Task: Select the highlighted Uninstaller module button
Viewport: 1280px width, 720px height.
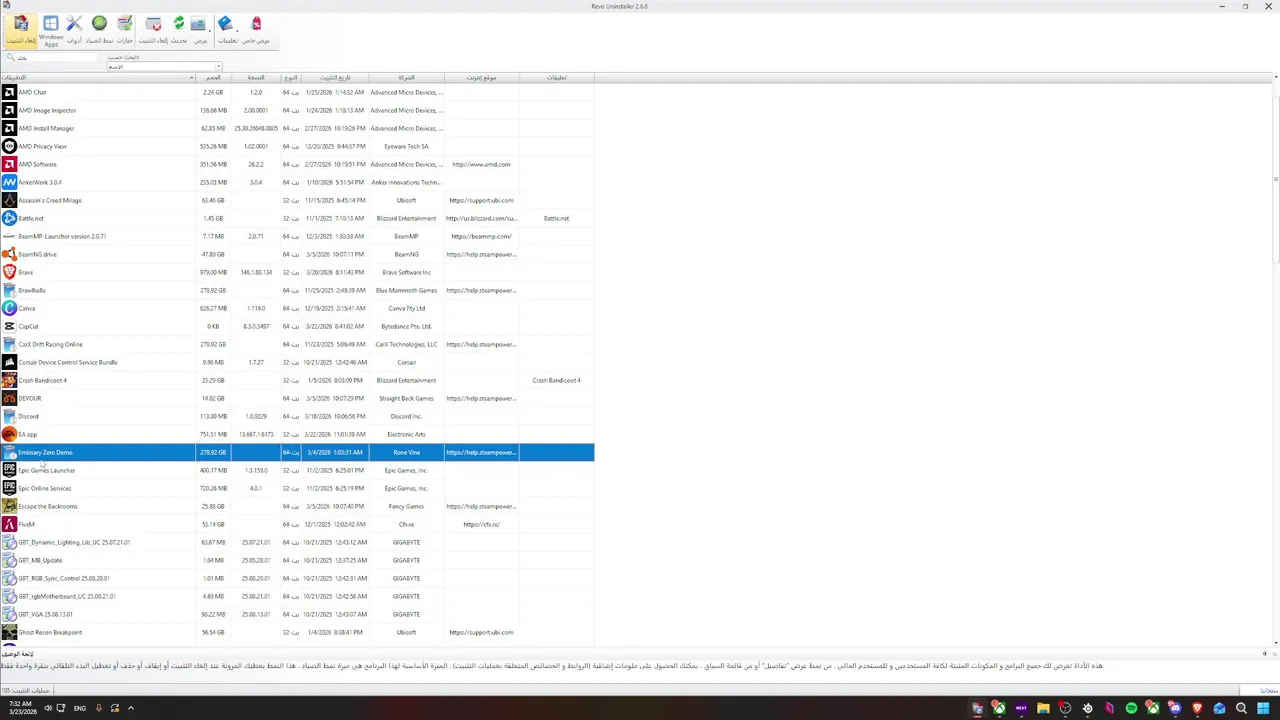Action: 21,30
